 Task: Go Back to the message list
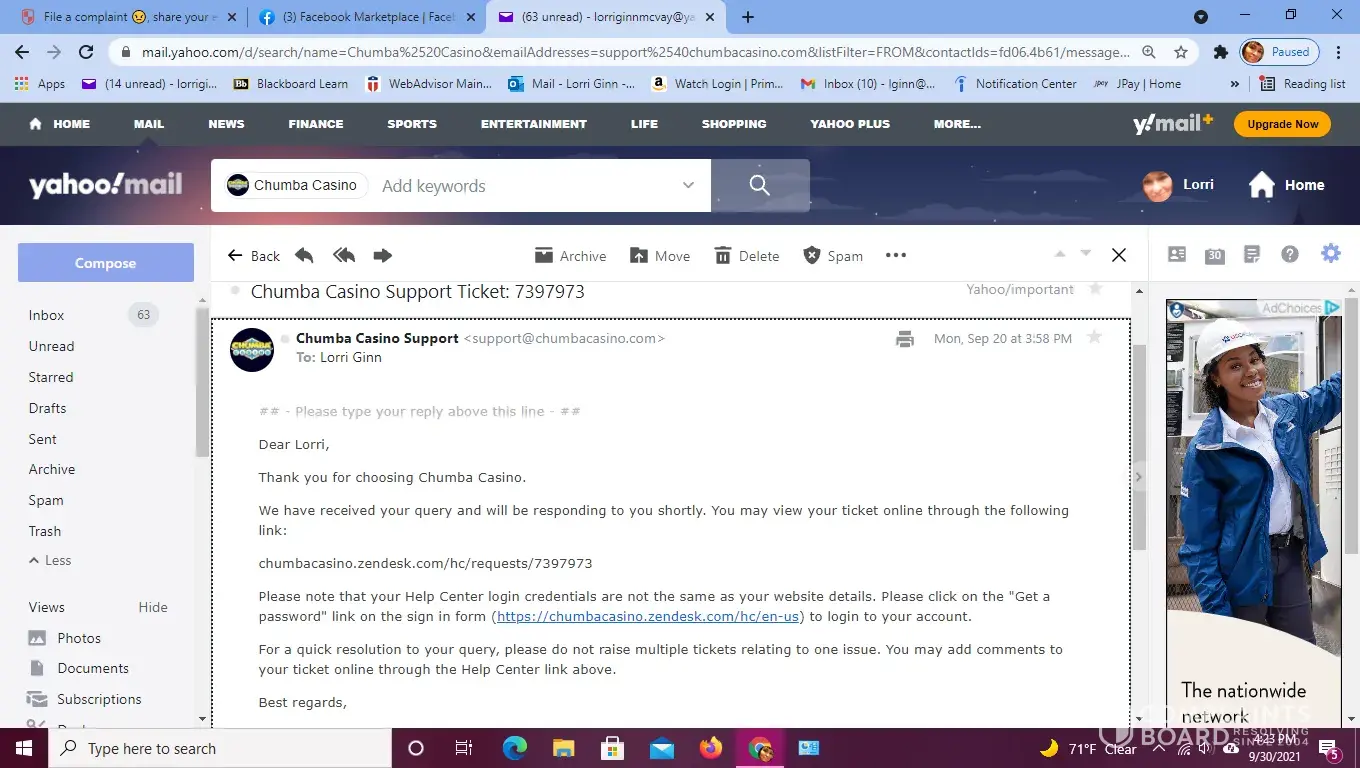254,256
